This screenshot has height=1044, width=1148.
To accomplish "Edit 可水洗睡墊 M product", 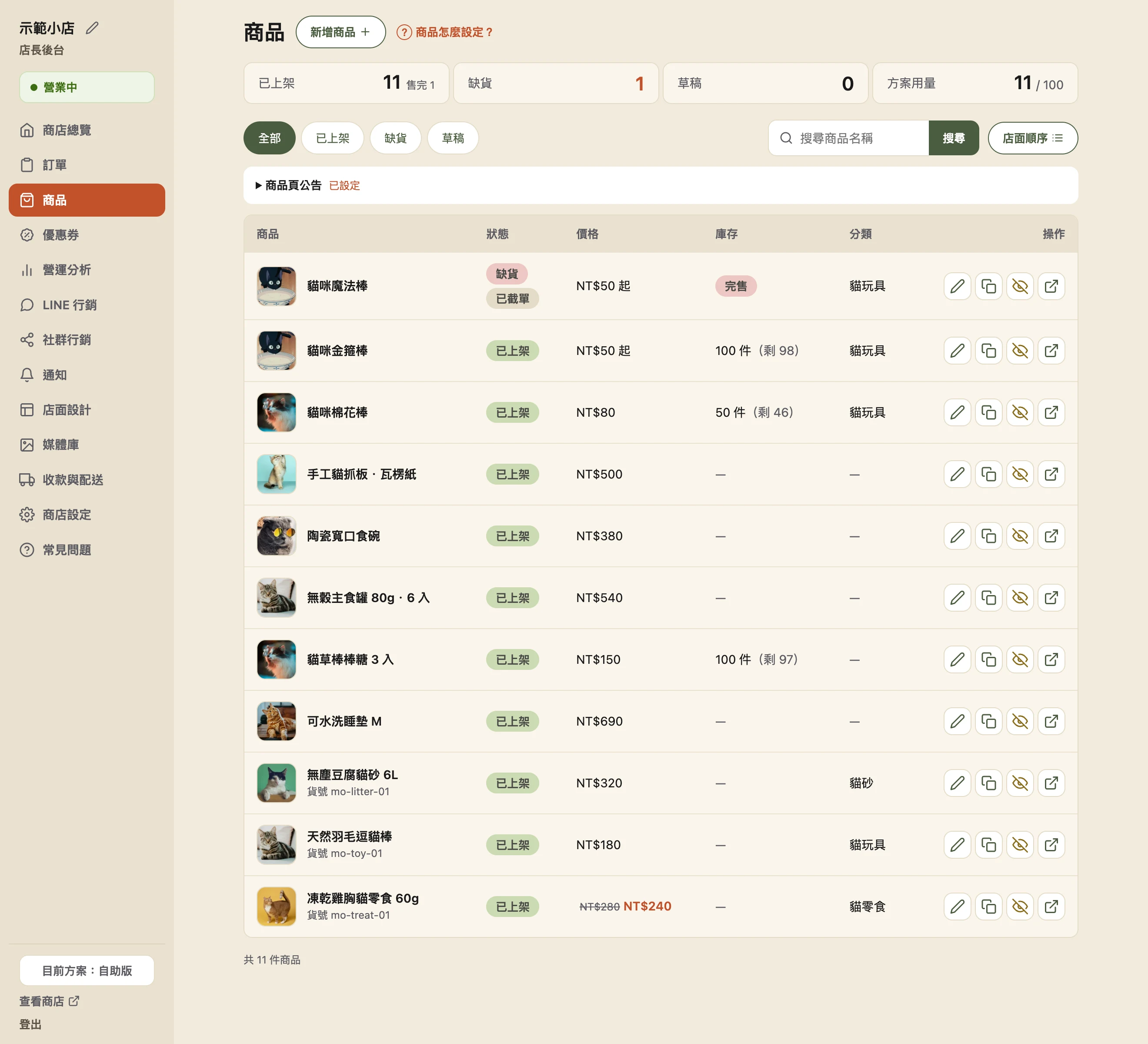I will [x=957, y=722].
